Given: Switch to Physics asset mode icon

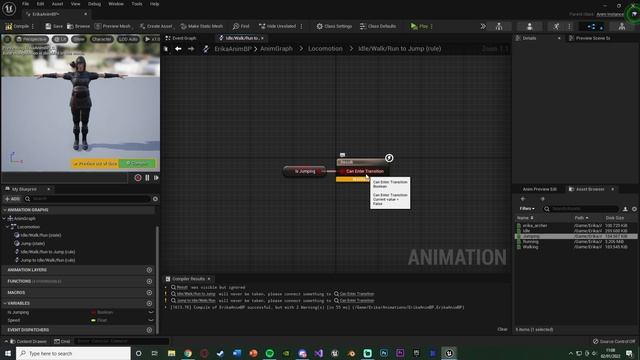Looking at the screenshot, I should (622, 26).
